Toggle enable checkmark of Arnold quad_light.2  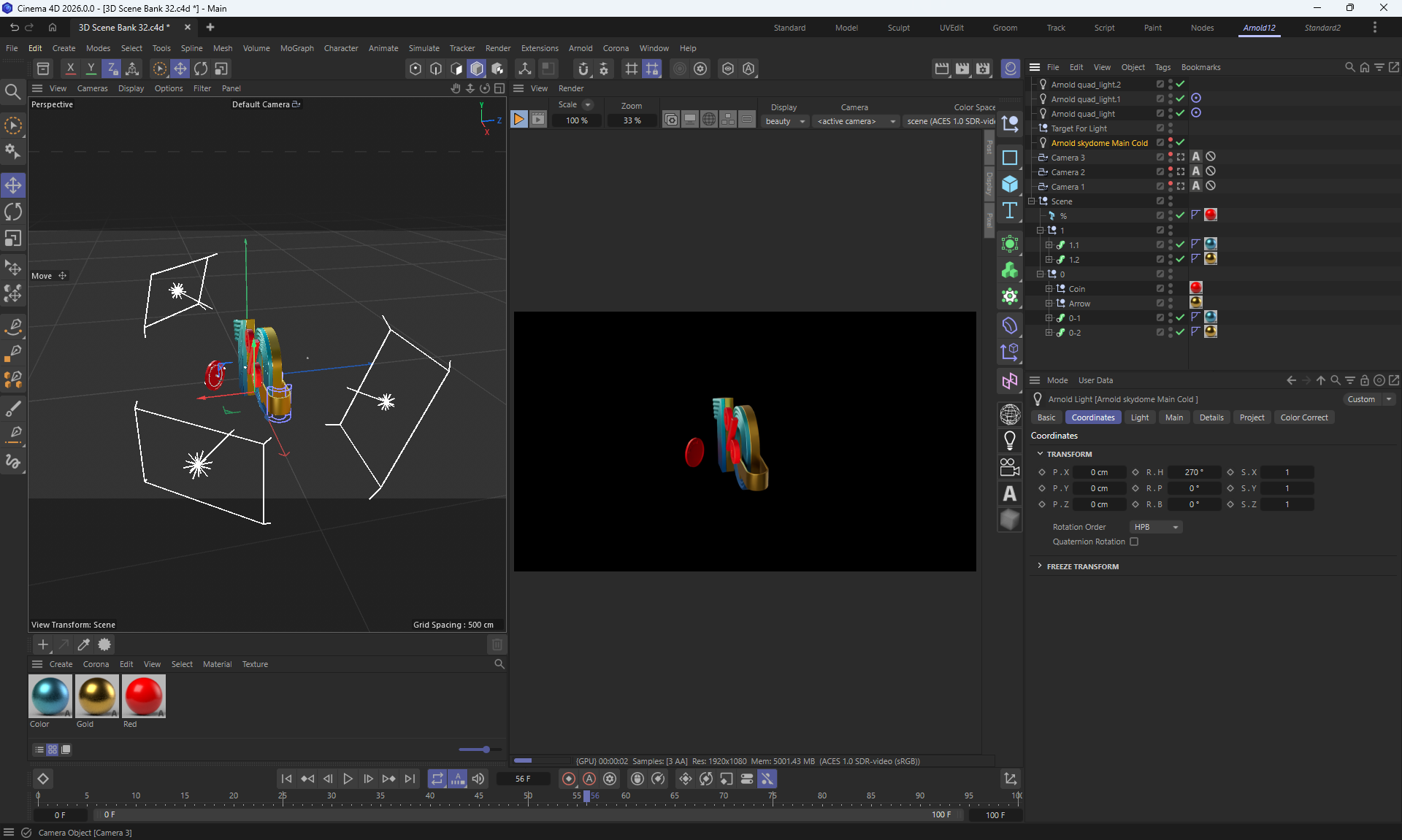(1180, 84)
